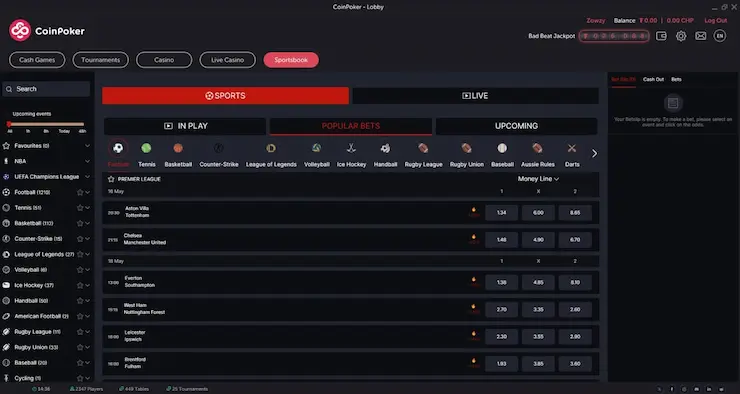Click the red SPORTS button
Viewport: 740px width, 394px height.
click(x=226, y=96)
